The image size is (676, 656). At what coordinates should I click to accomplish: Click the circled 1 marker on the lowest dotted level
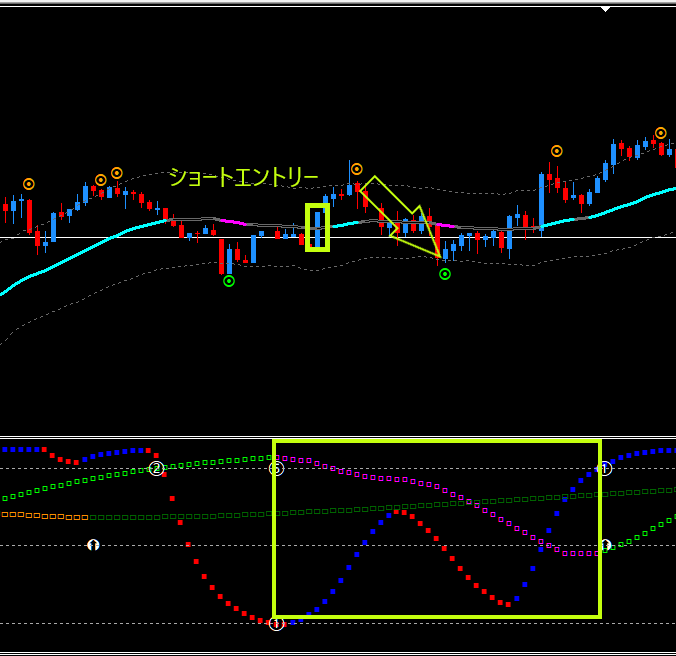276,623
